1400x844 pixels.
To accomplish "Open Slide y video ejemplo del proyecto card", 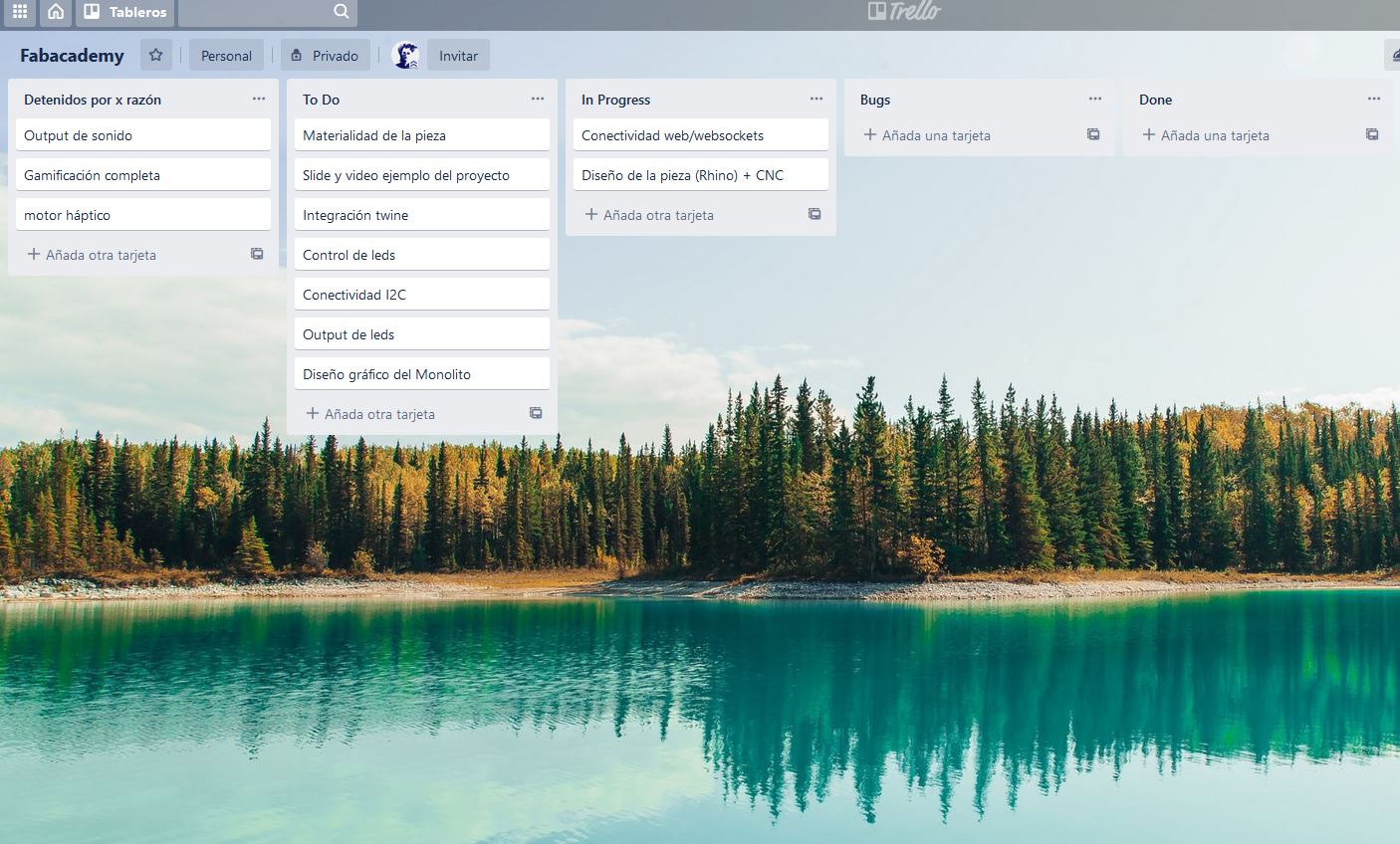I will click(422, 175).
